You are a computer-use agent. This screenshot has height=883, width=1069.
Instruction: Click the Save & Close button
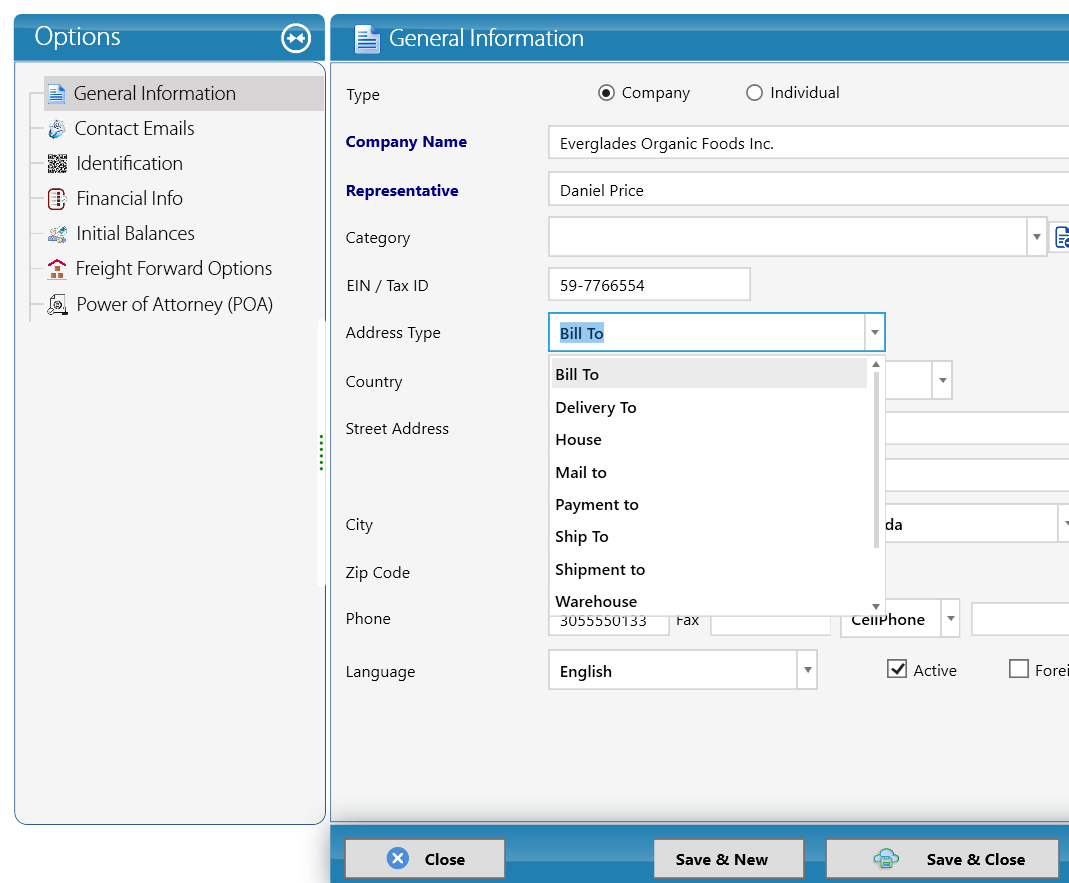coord(942,858)
